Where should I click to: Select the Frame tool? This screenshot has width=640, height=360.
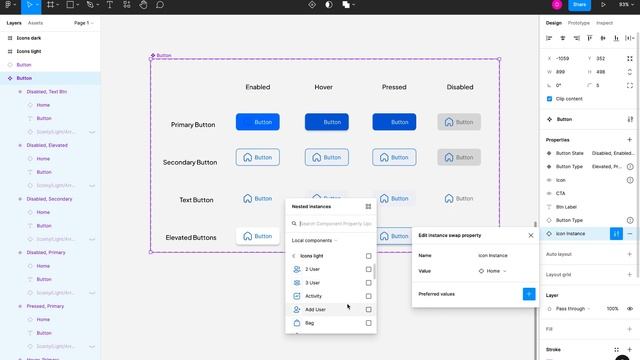pyautogui.click(x=50, y=5)
